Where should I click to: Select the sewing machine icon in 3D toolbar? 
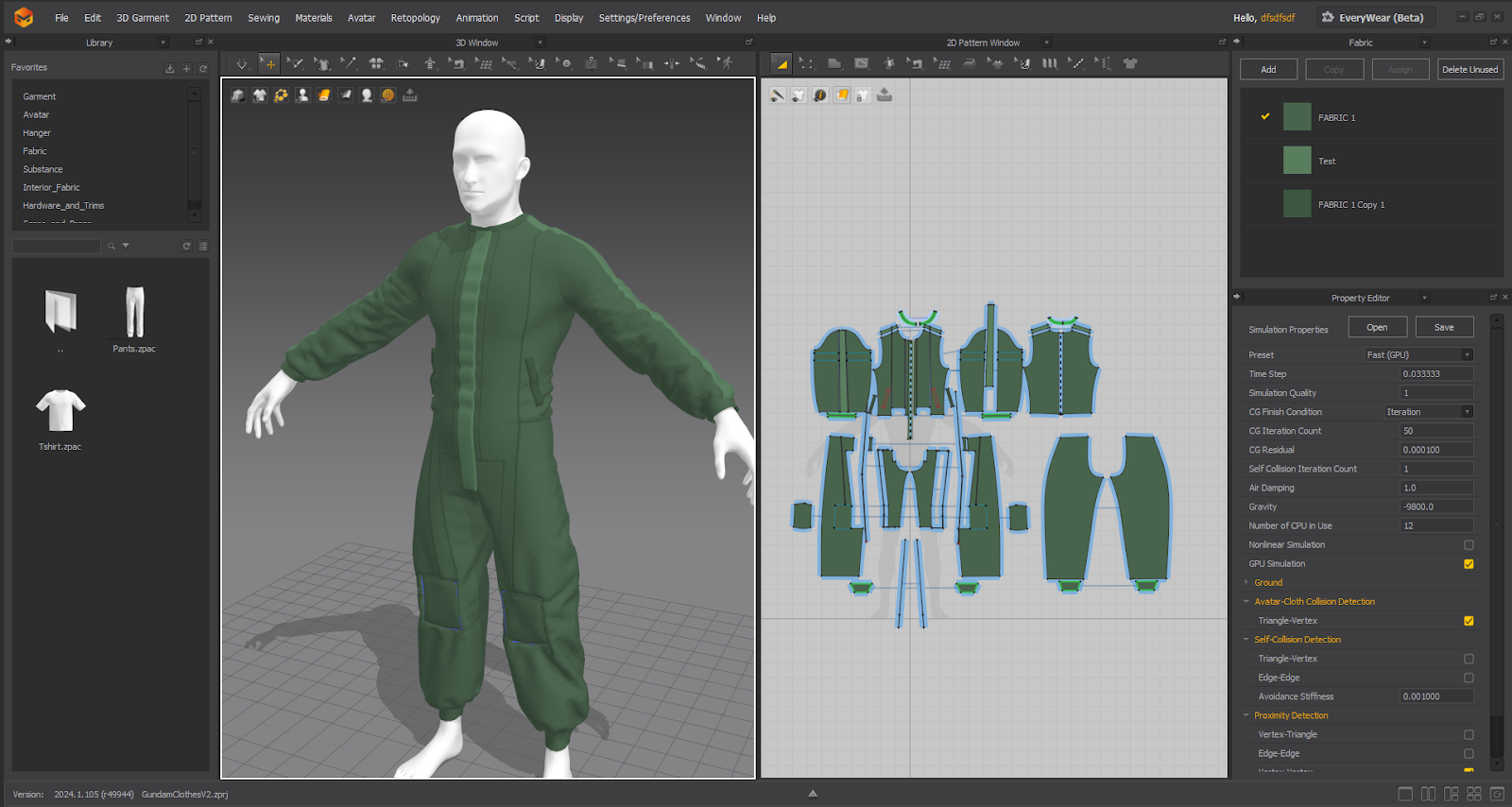pos(456,63)
